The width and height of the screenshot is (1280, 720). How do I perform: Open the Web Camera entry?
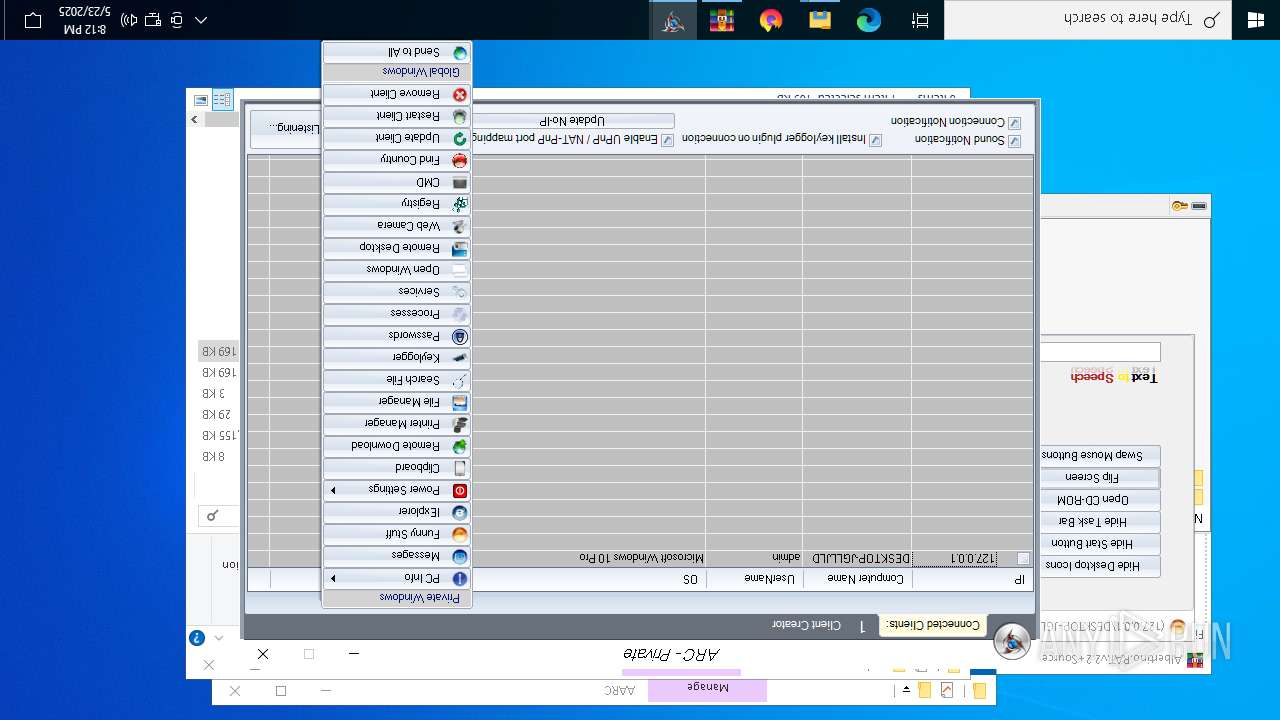click(x=397, y=226)
